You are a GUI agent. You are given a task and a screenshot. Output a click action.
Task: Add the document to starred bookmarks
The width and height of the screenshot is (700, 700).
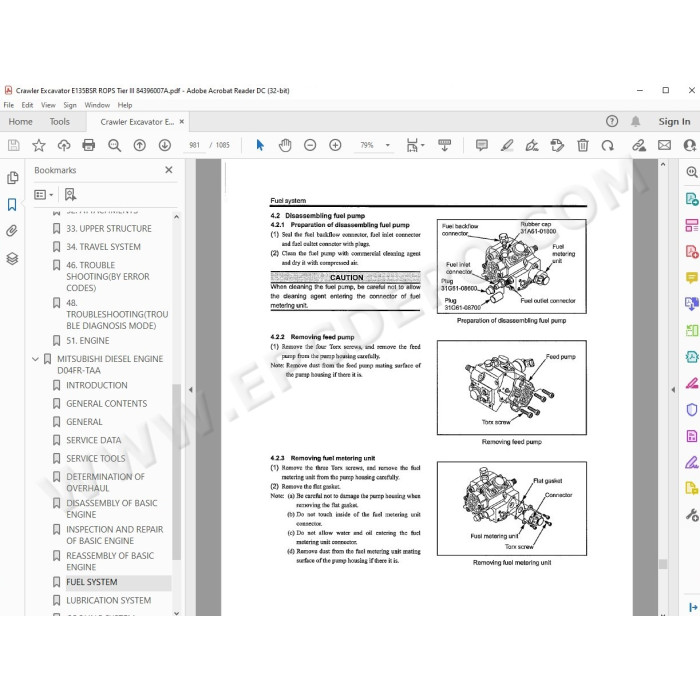pyautogui.click(x=39, y=145)
